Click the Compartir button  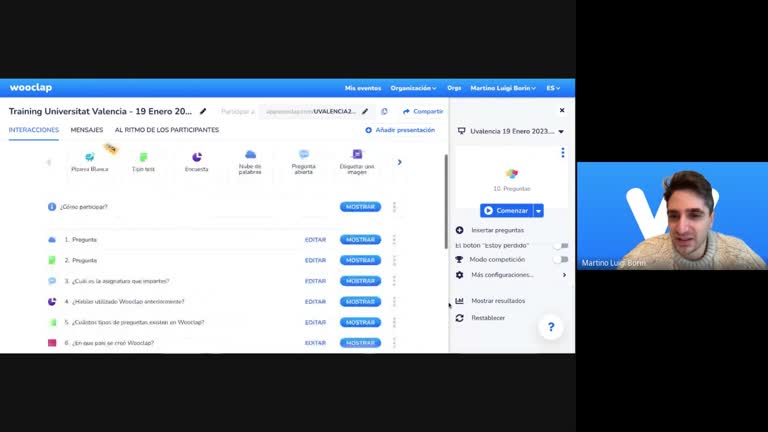(423, 112)
